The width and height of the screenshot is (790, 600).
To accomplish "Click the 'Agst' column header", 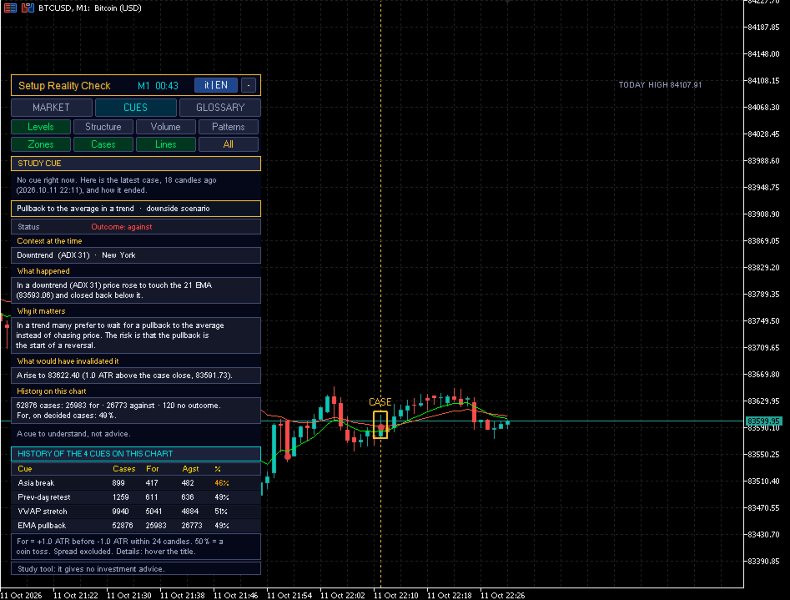I will coord(190,469).
